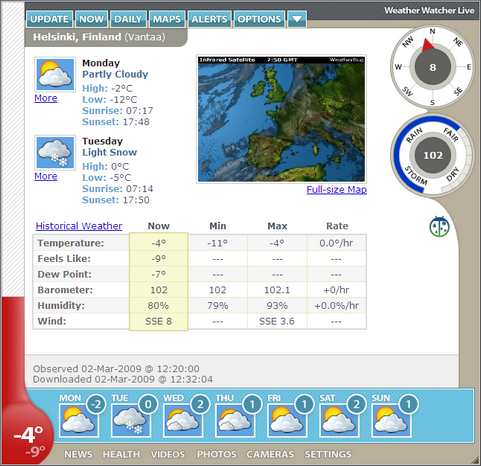Click the Dew Point Now value -7°
Viewport: 481px width, 466px height.
[x=159, y=274]
